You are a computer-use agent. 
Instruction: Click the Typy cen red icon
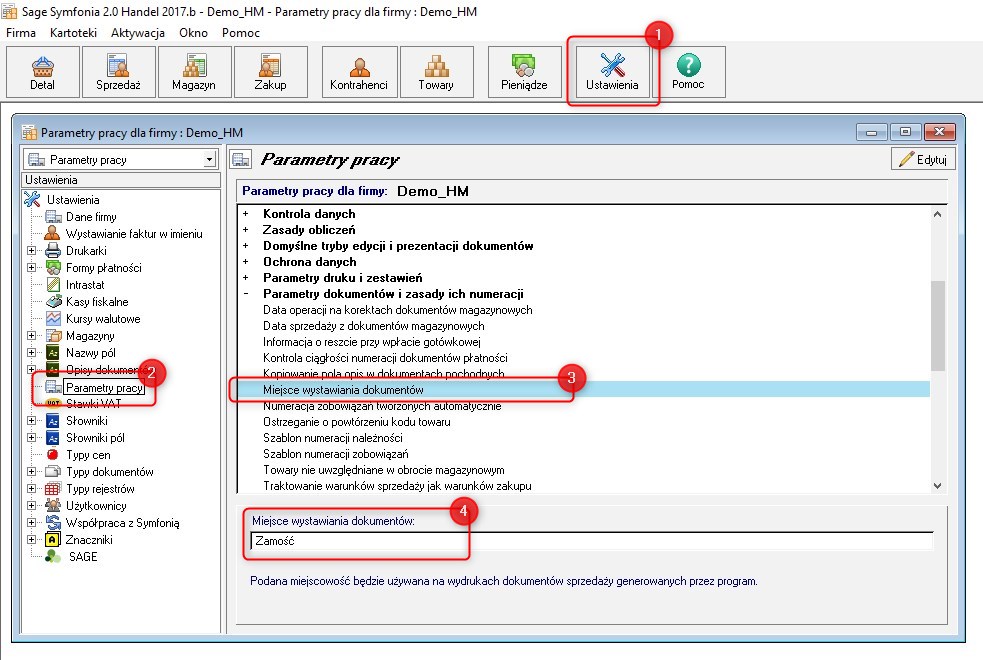pos(53,454)
